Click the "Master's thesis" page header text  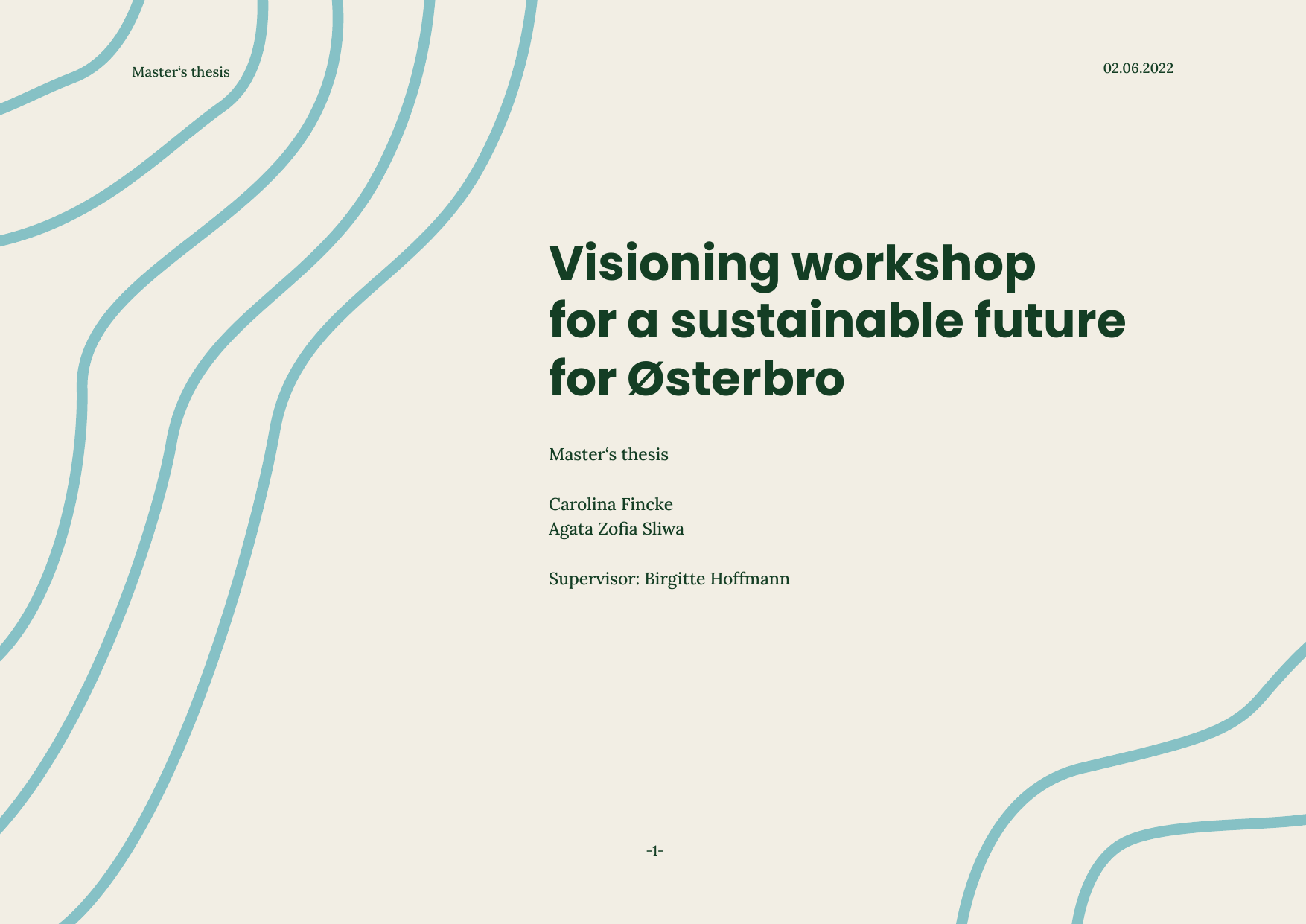(x=180, y=72)
